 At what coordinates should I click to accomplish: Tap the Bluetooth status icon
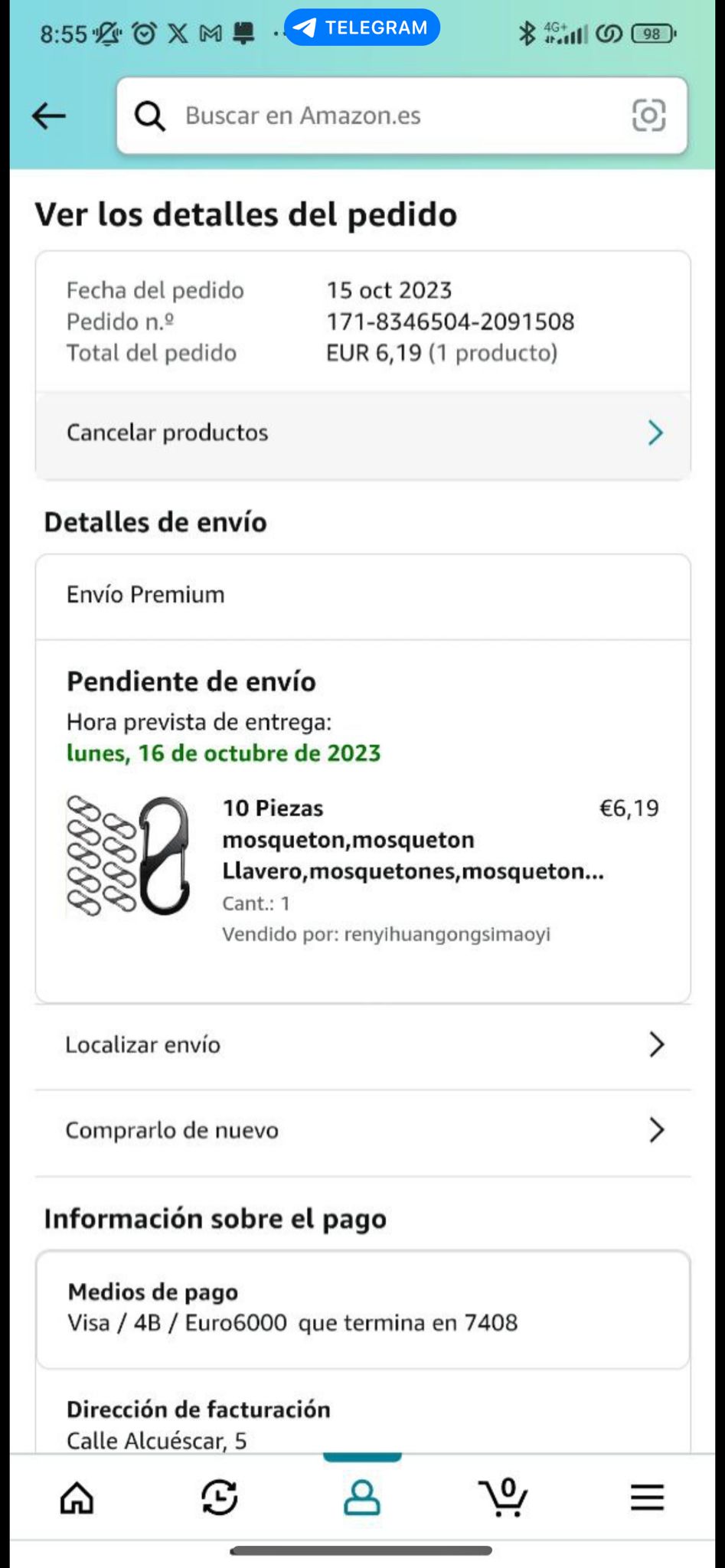click(x=527, y=34)
